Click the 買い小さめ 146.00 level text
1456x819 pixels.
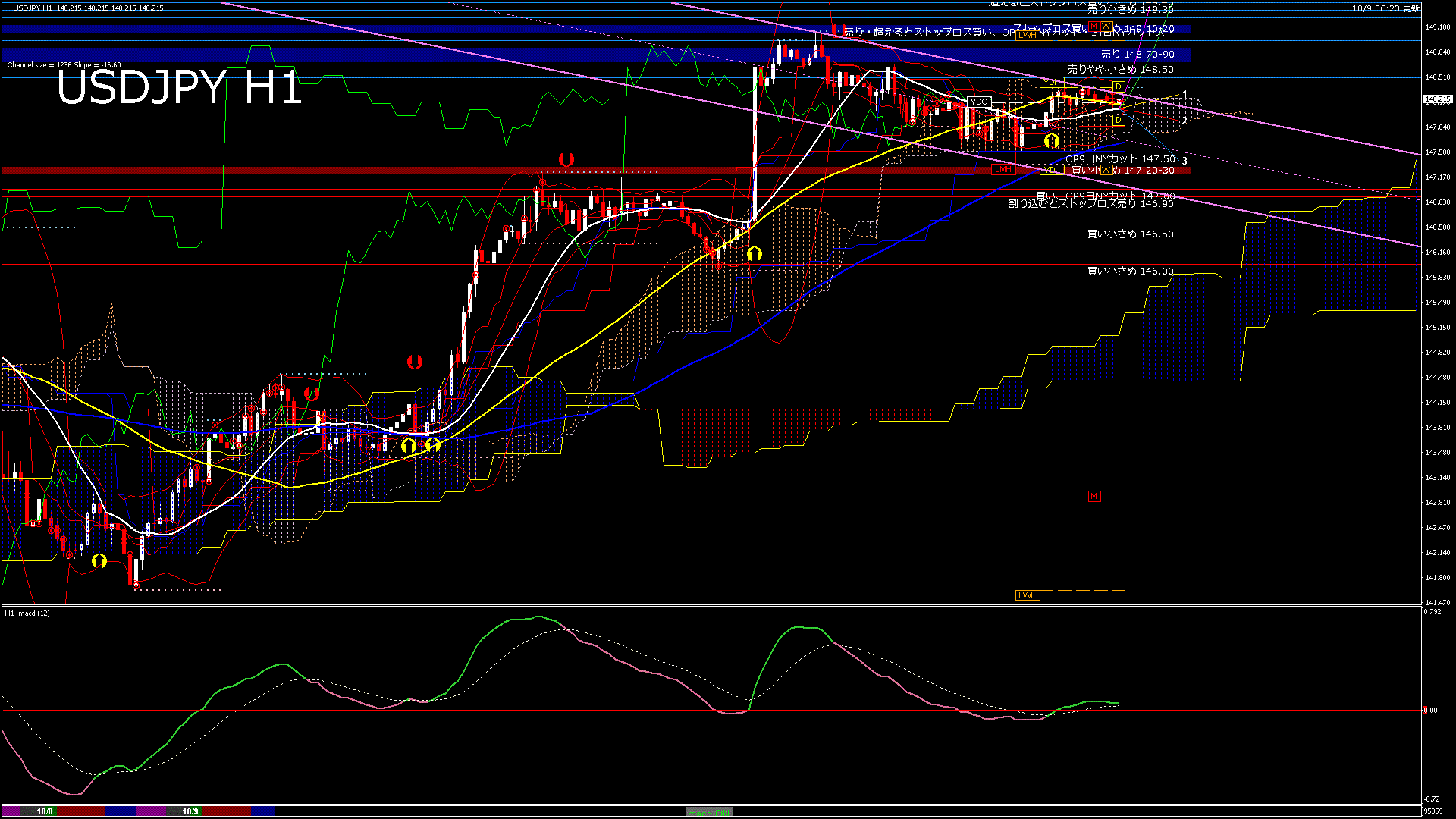1130,271
